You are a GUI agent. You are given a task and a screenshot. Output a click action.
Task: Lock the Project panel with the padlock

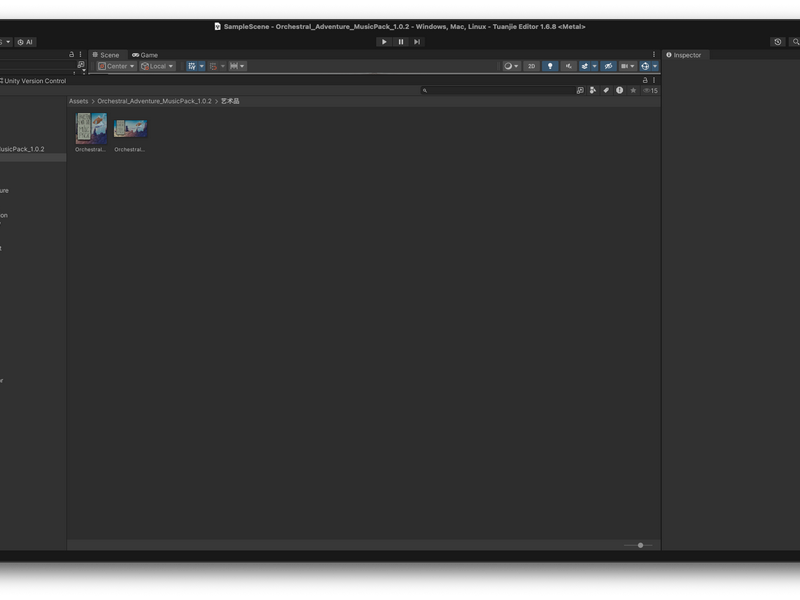point(645,80)
